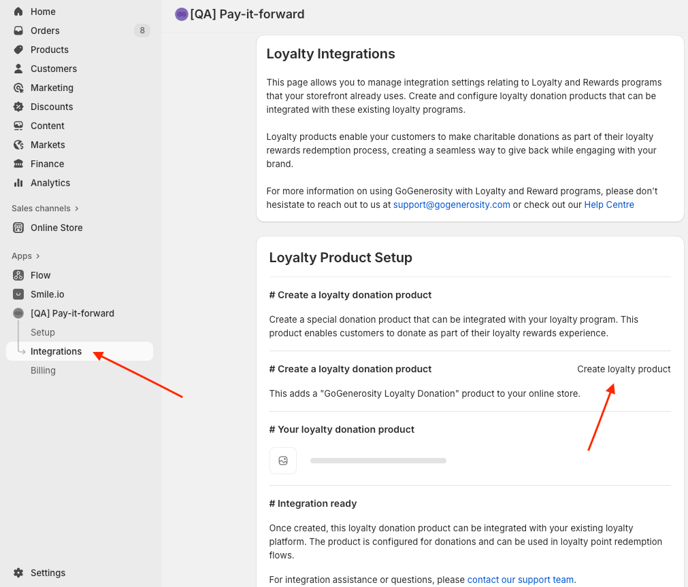
Task: Go to Setup under Pay-it-forward
Action: 43,332
